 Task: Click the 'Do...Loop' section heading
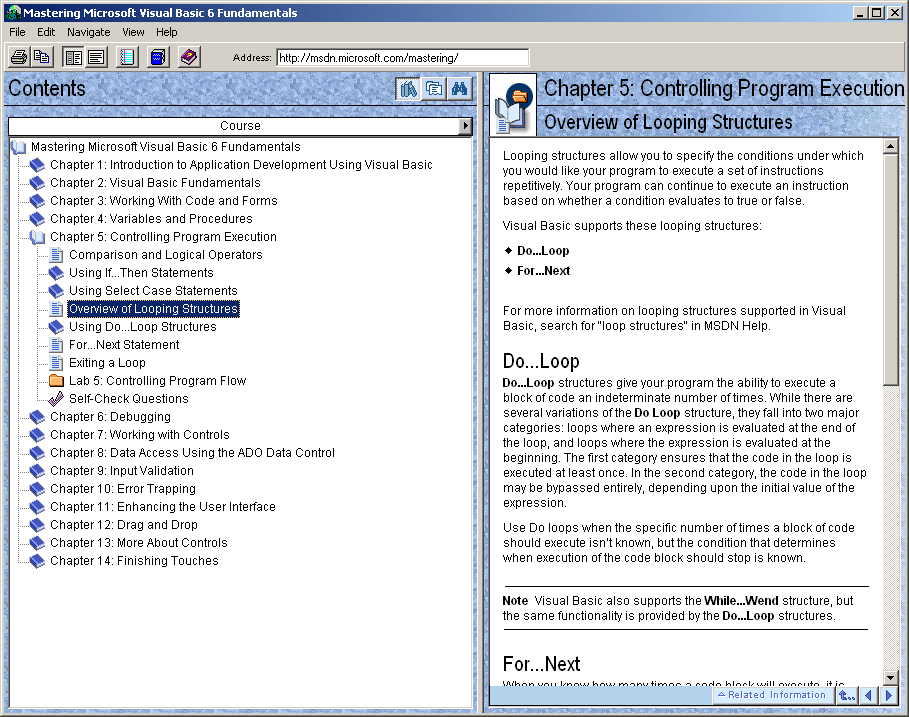click(541, 361)
